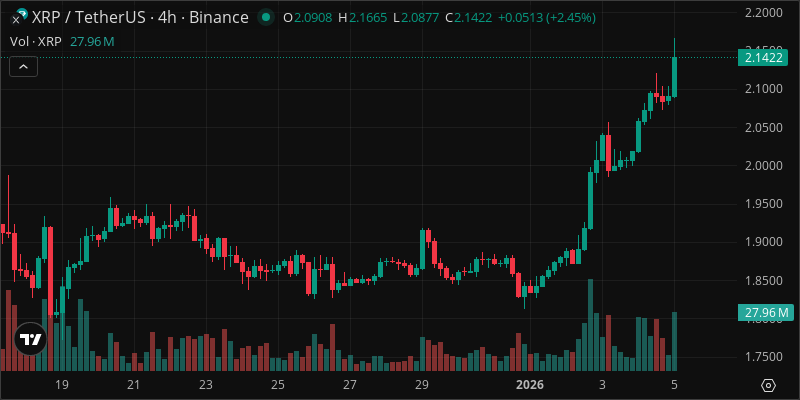Screen dimensions: 800x400
Task: Click the 21 date label on time axis
Action: click(x=134, y=384)
